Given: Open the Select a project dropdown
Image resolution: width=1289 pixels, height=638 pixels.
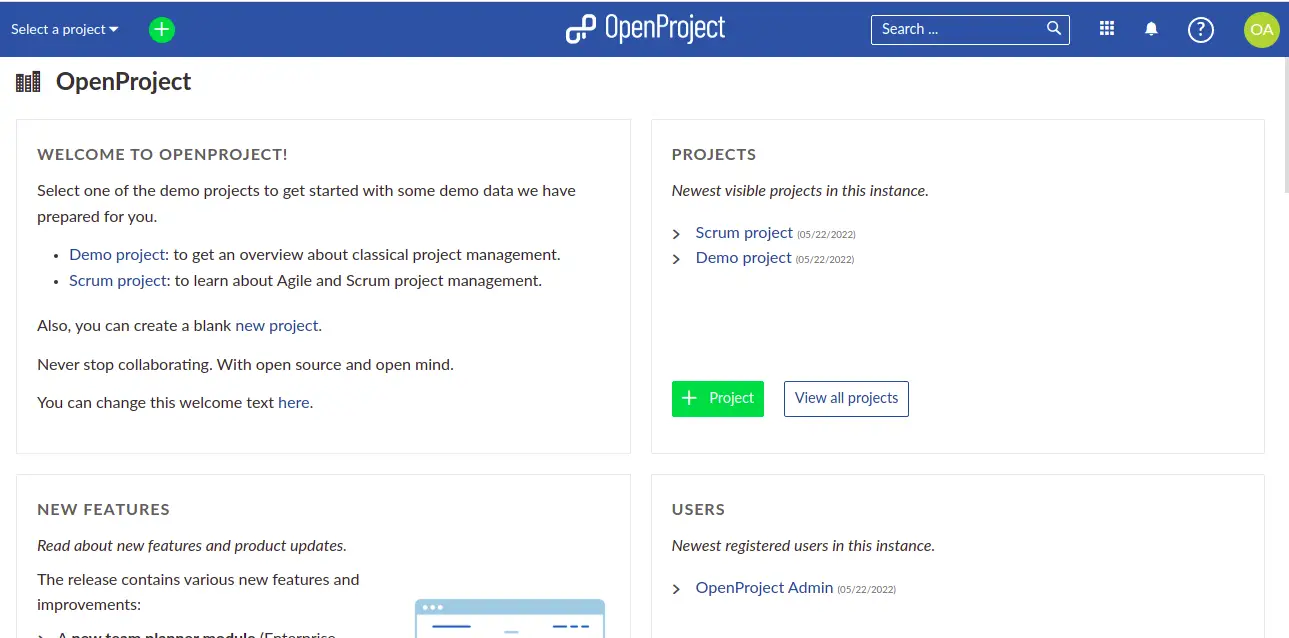Looking at the screenshot, I should (x=65, y=29).
